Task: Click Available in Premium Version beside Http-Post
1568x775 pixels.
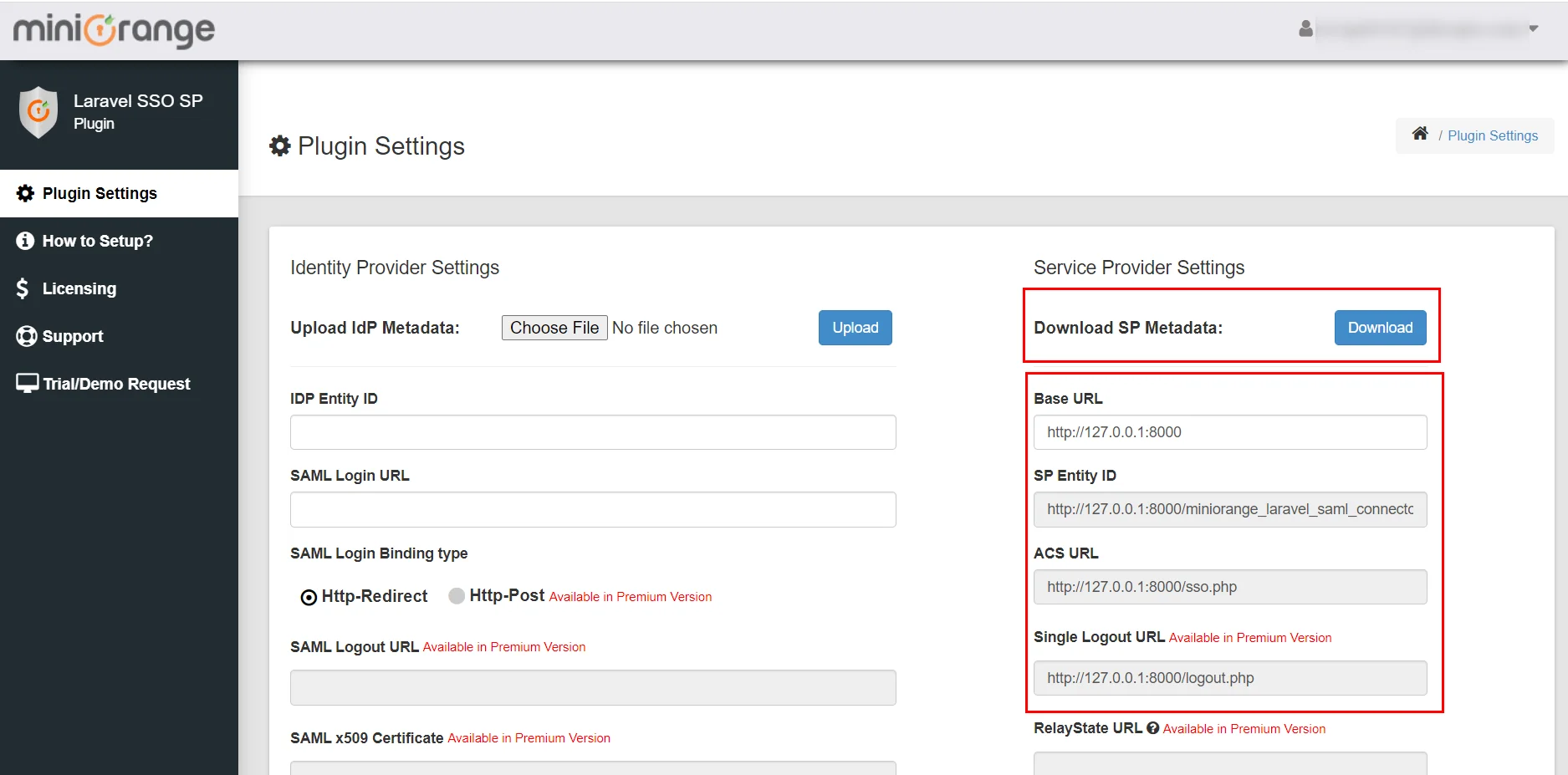Action: tap(631, 597)
